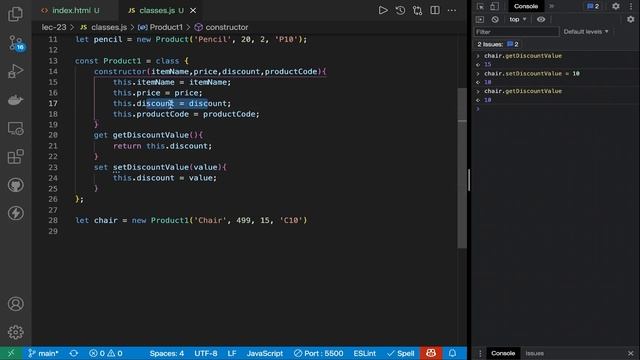Open the Run and Debug view
The height and width of the screenshot is (360, 640).
16,71
